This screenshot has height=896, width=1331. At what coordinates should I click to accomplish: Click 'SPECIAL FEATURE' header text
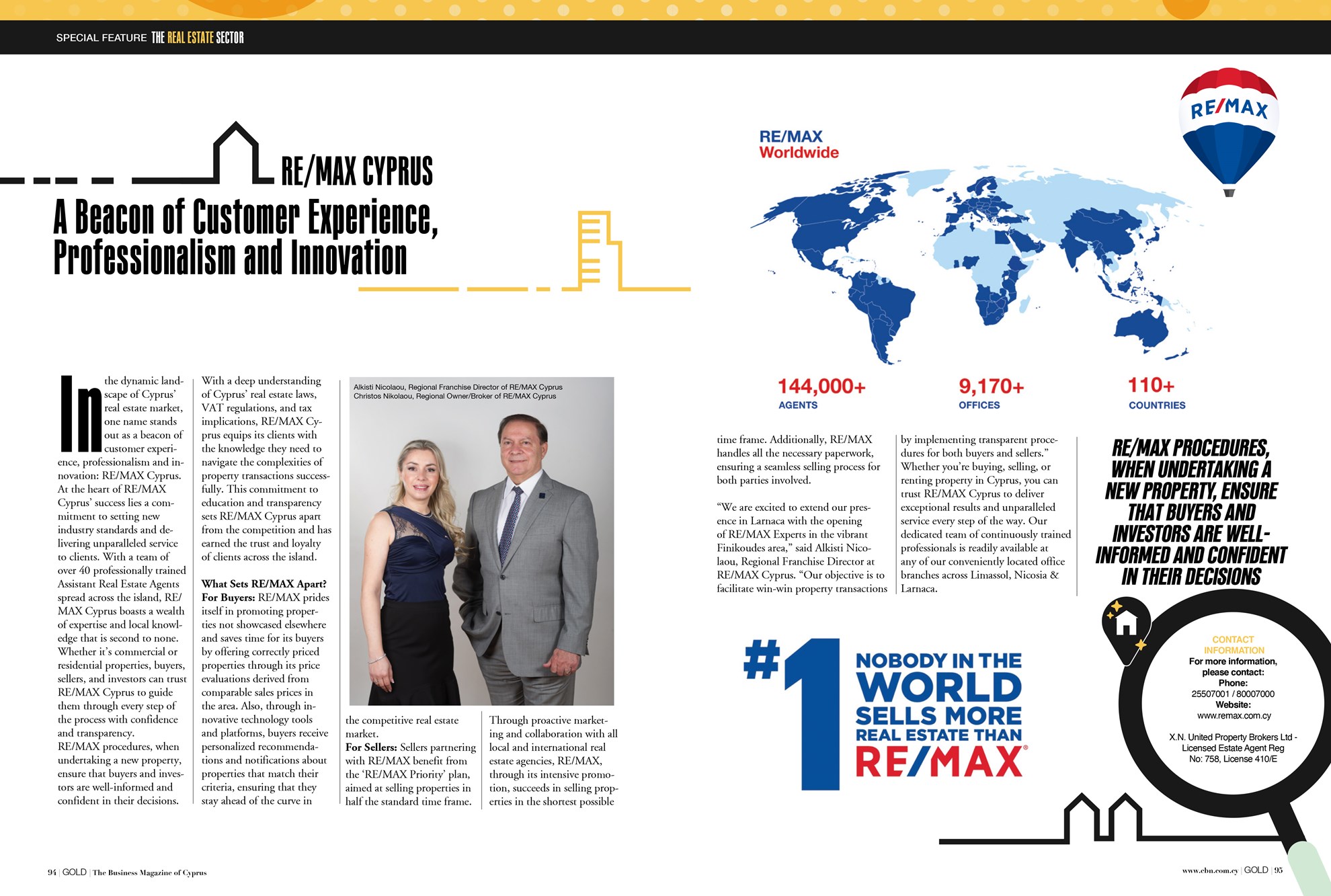click(102, 38)
